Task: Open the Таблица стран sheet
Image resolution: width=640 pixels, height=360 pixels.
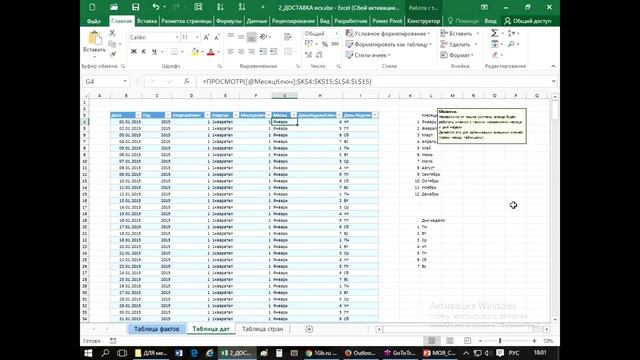Action: [262, 329]
